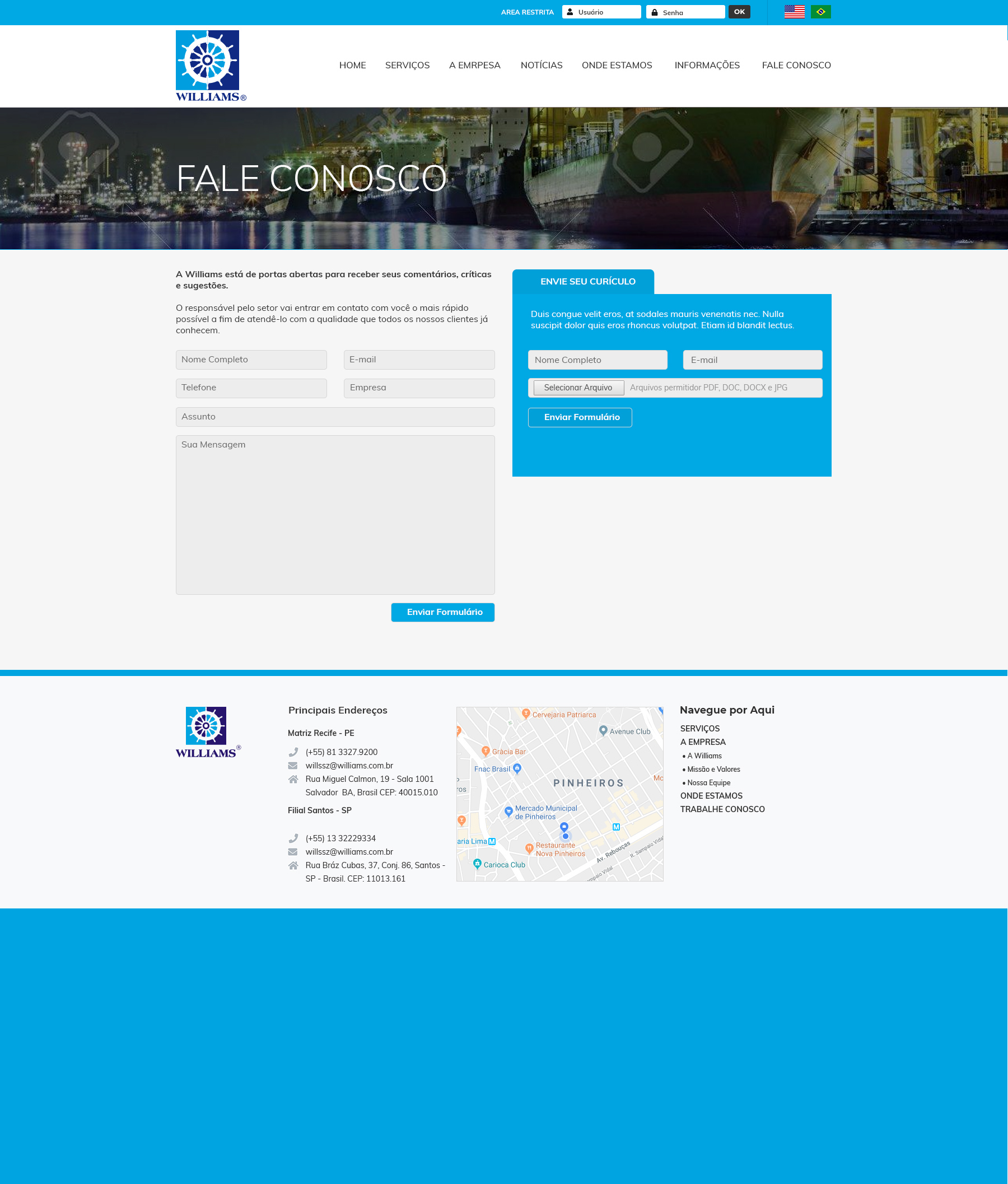Screen dimensions: 1008x1184
Task: Switch language using the Brazil flag icon
Action: tap(820, 12)
